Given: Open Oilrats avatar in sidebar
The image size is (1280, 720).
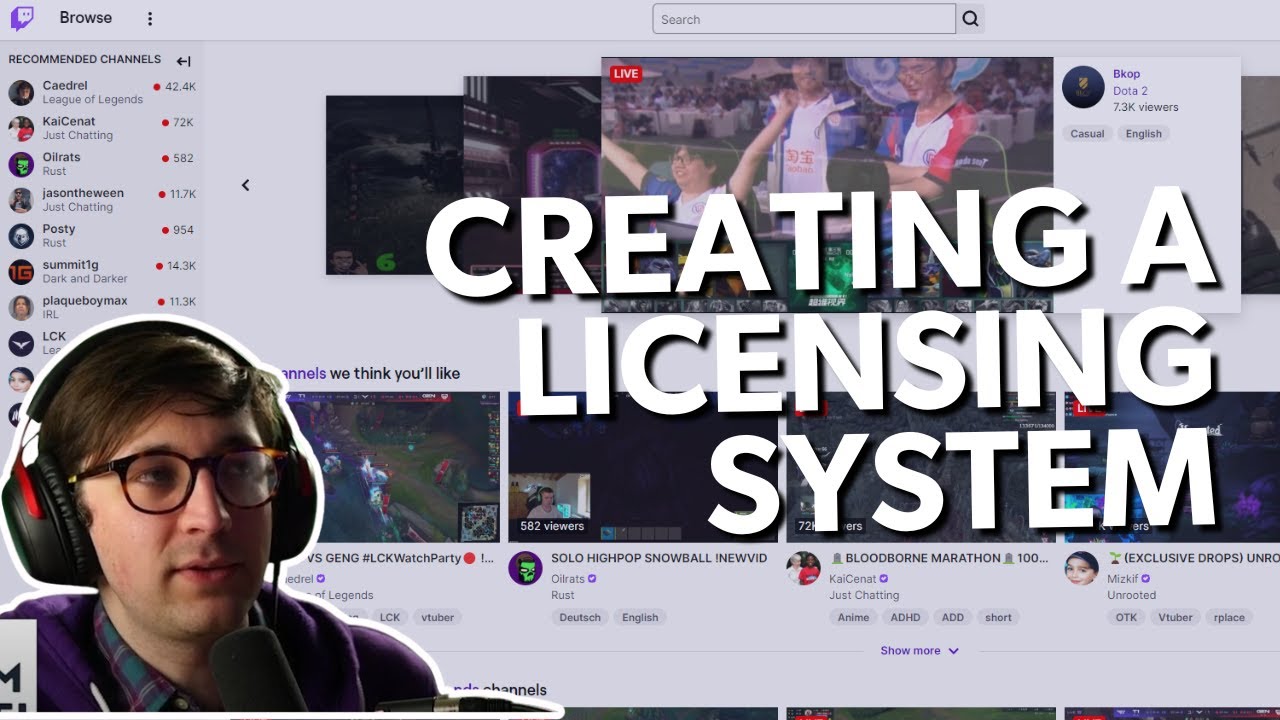Looking at the screenshot, I should point(21,165).
